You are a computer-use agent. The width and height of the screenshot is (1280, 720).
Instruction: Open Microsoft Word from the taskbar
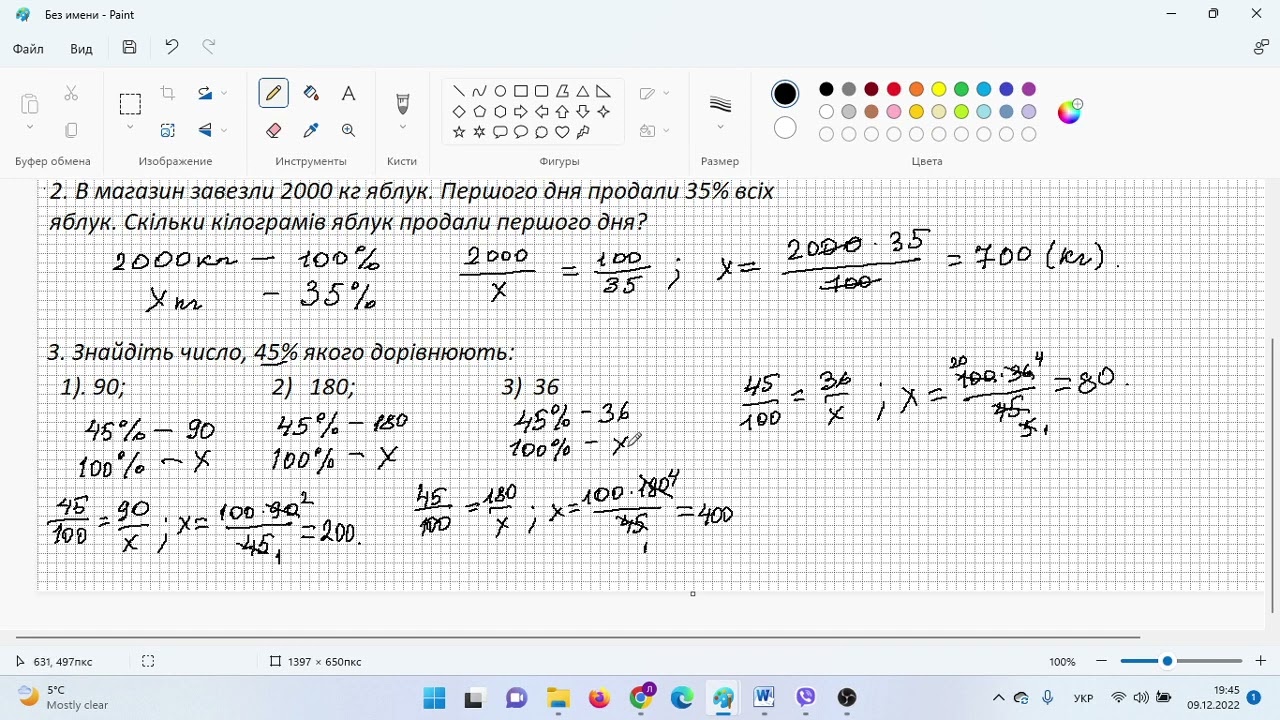(x=764, y=697)
